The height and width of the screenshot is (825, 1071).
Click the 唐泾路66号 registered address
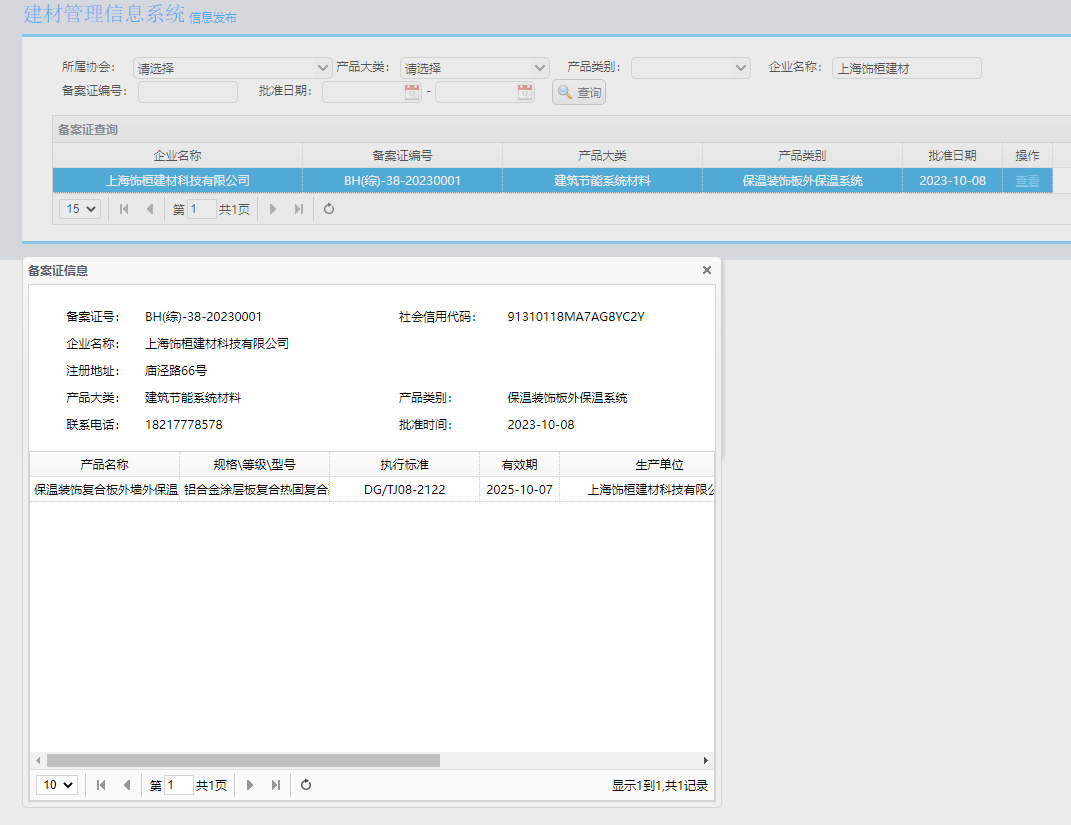tap(176, 371)
